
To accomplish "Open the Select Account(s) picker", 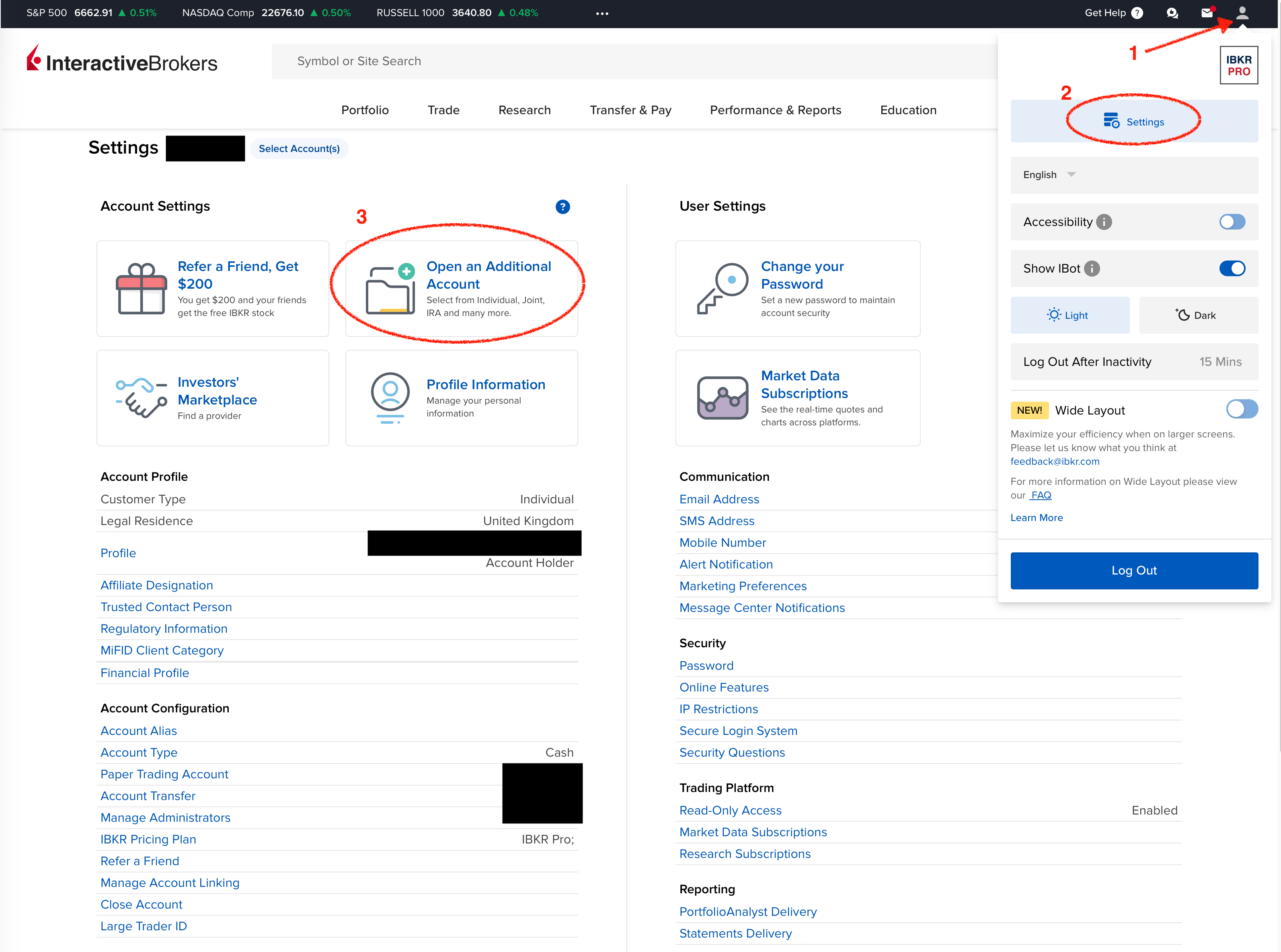I will [x=298, y=149].
